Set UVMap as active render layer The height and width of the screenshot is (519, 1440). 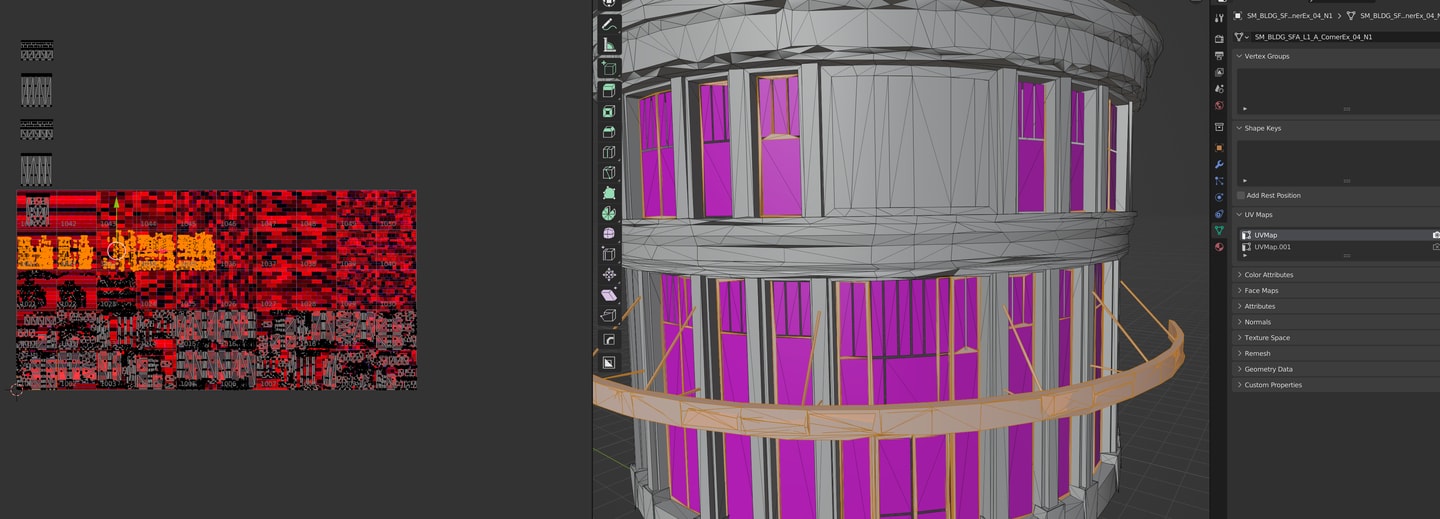click(x=1436, y=235)
